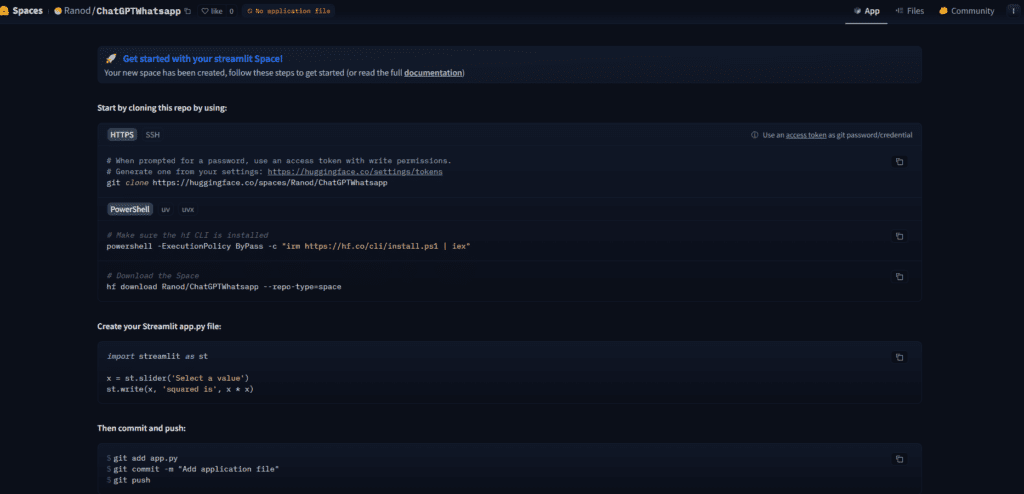Copy the space name with copy icon
Image resolution: width=1024 pixels, height=494 pixels.
(188, 11)
